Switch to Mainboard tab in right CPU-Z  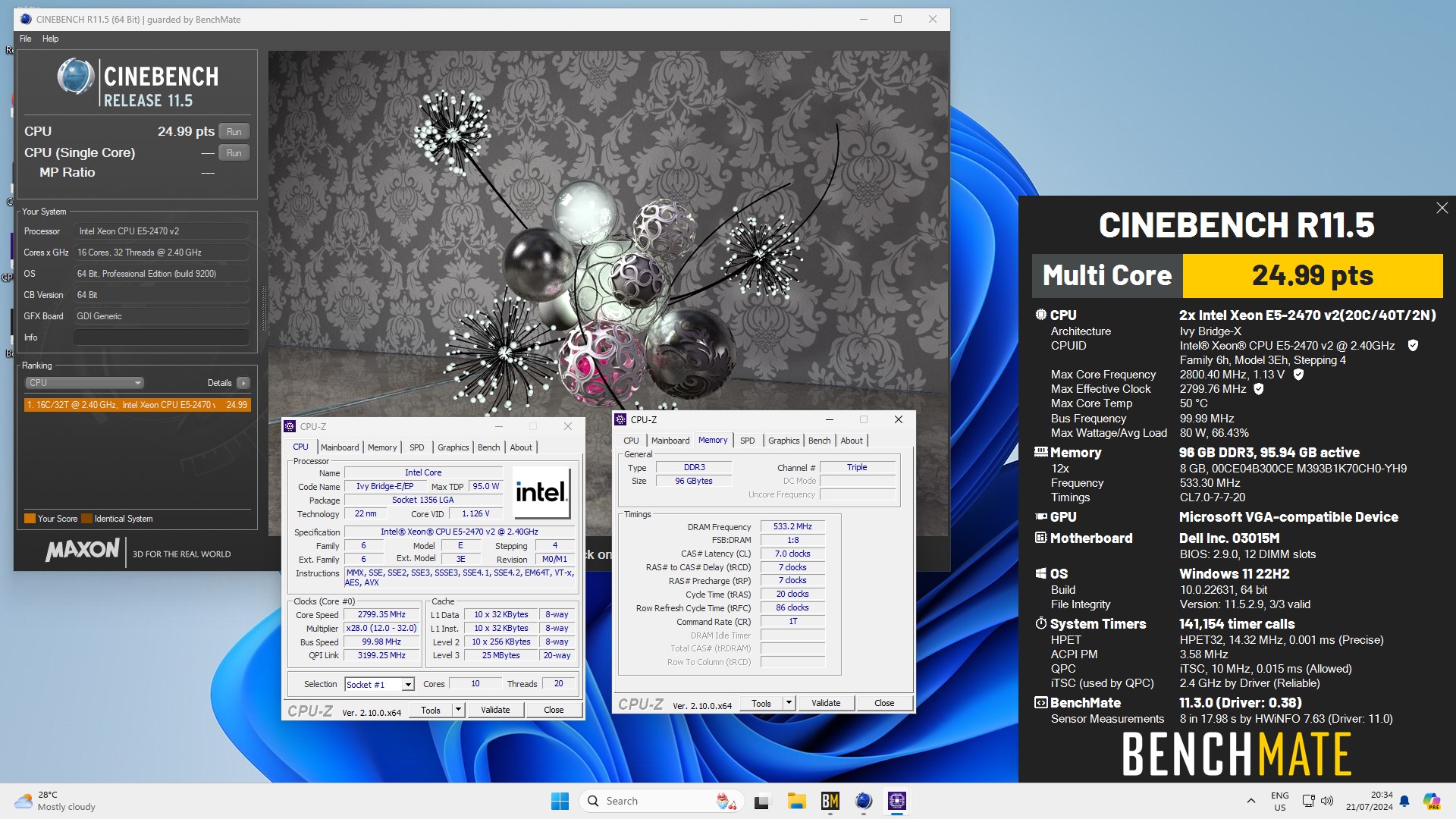670,441
